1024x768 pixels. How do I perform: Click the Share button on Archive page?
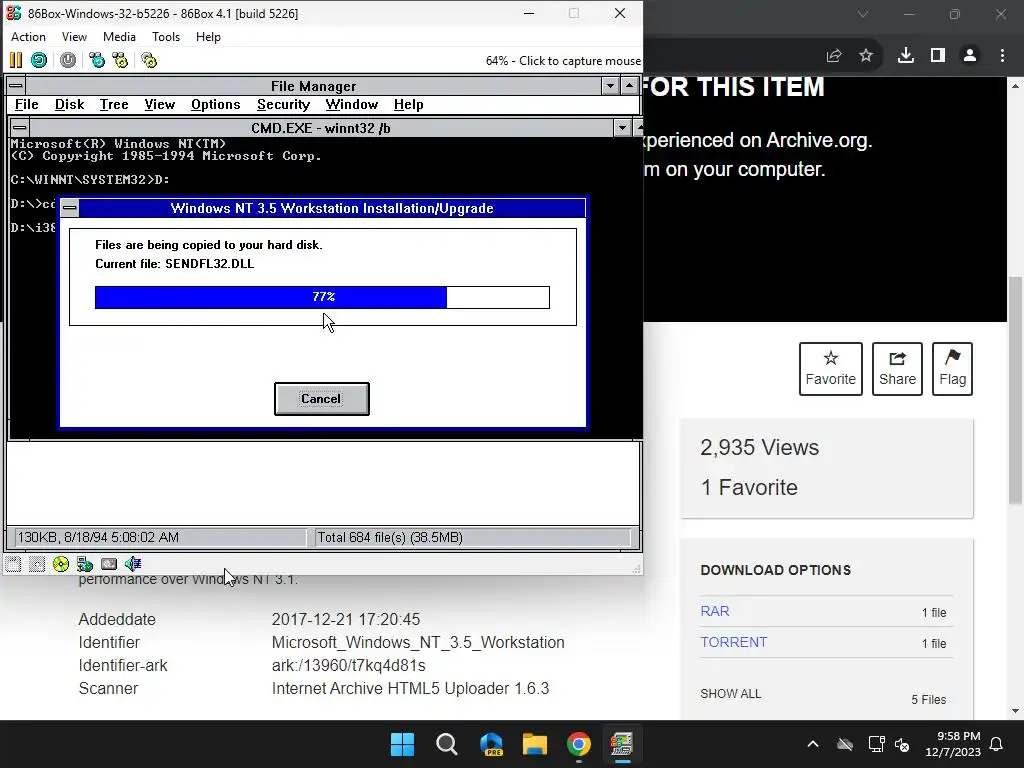897,369
